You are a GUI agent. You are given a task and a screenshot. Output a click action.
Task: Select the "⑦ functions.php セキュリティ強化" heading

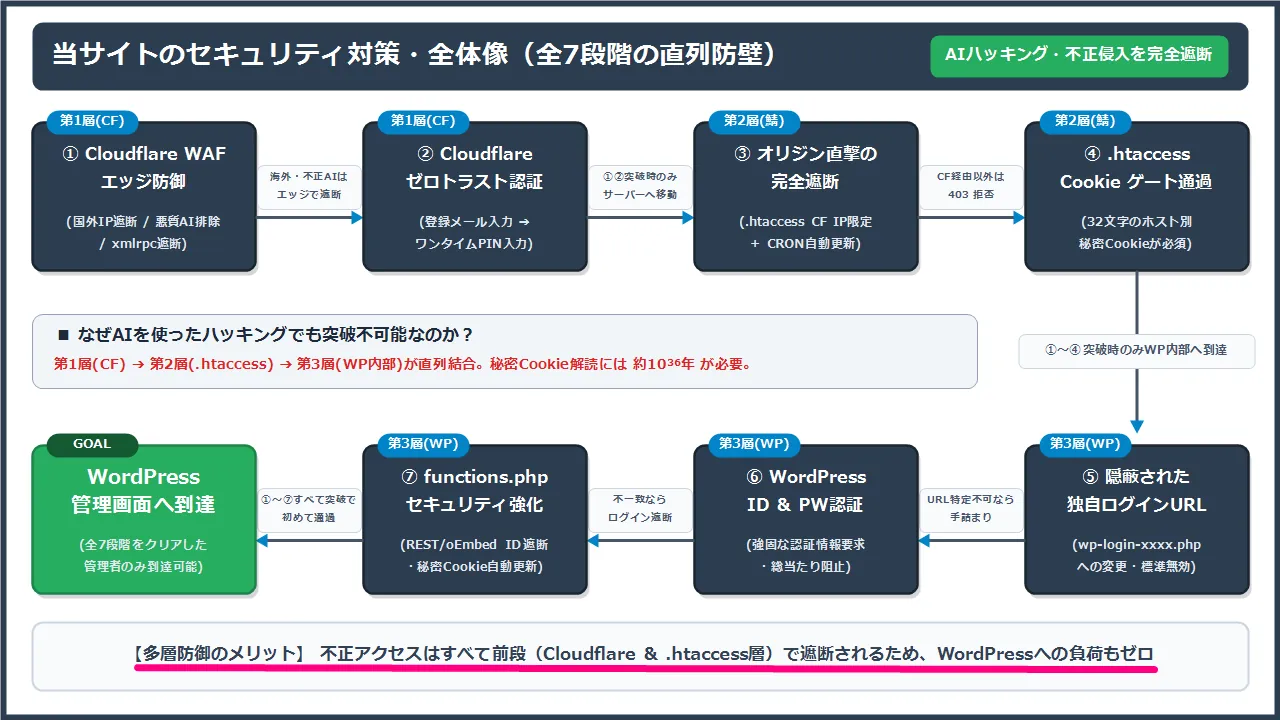coord(474,490)
